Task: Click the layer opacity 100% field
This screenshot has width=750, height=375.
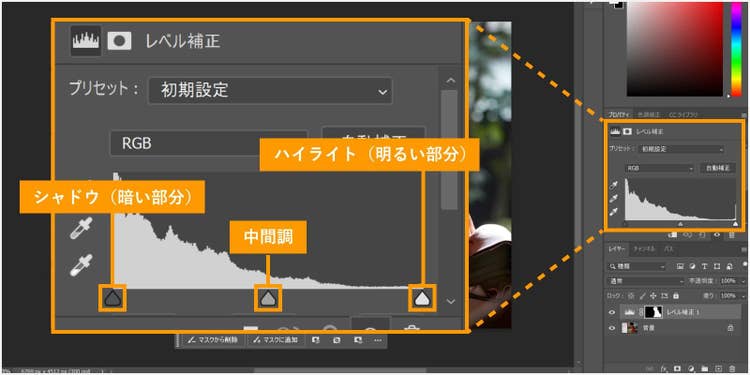Action: click(728, 281)
